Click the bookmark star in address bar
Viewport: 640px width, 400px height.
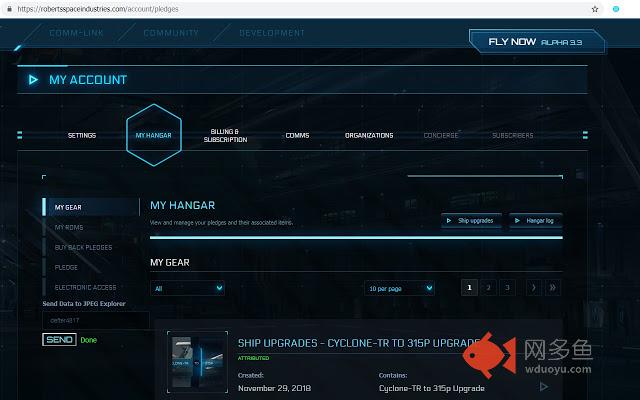point(595,9)
